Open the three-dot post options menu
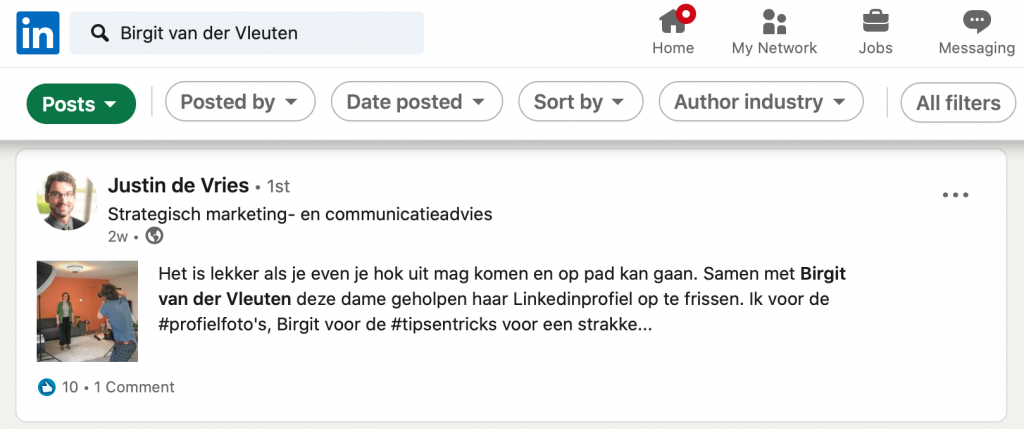 coord(955,195)
